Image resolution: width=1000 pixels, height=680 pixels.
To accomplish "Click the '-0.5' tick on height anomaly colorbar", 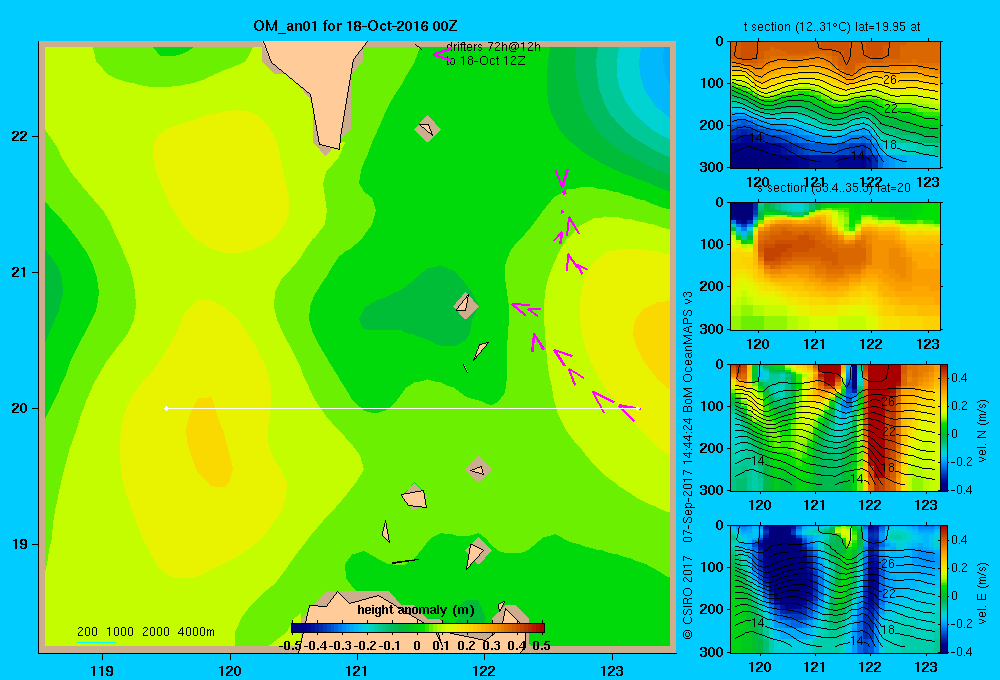I will (x=290, y=646).
